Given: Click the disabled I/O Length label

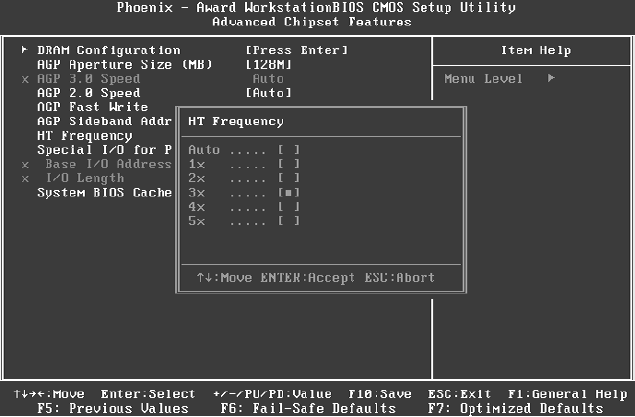Looking at the screenshot, I should pyautogui.click(x=85, y=178).
